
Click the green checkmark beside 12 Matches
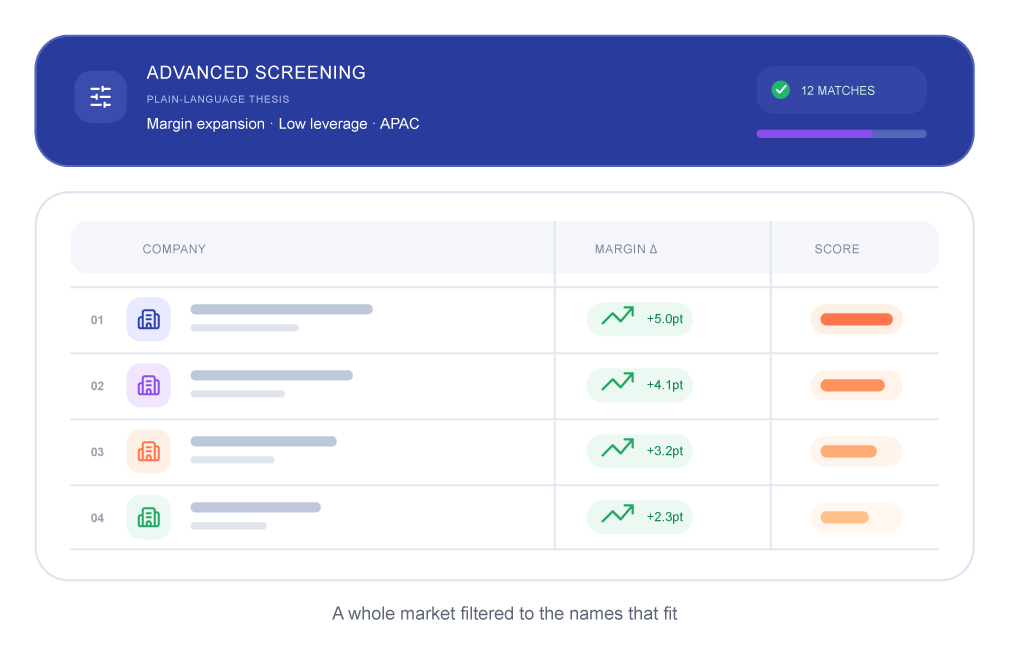point(781,89)
